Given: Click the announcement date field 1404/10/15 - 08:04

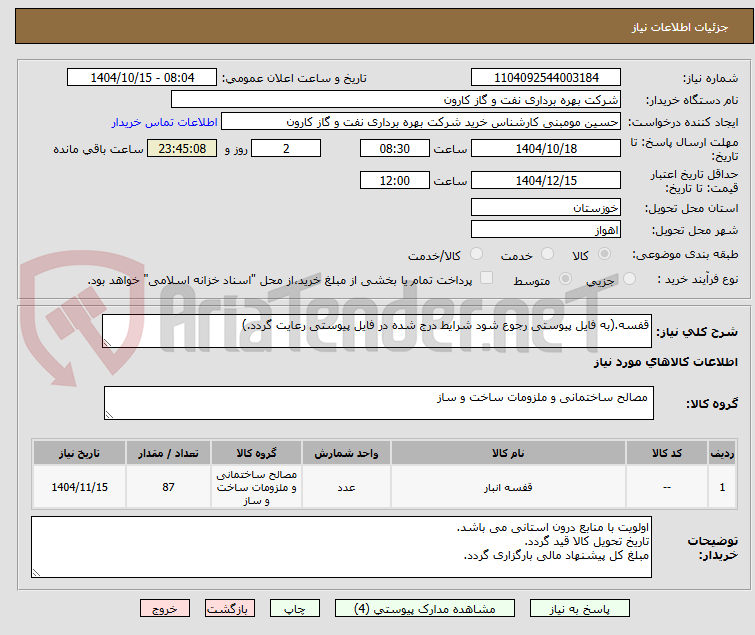Looking at the screenshot, I should (142, 78).
